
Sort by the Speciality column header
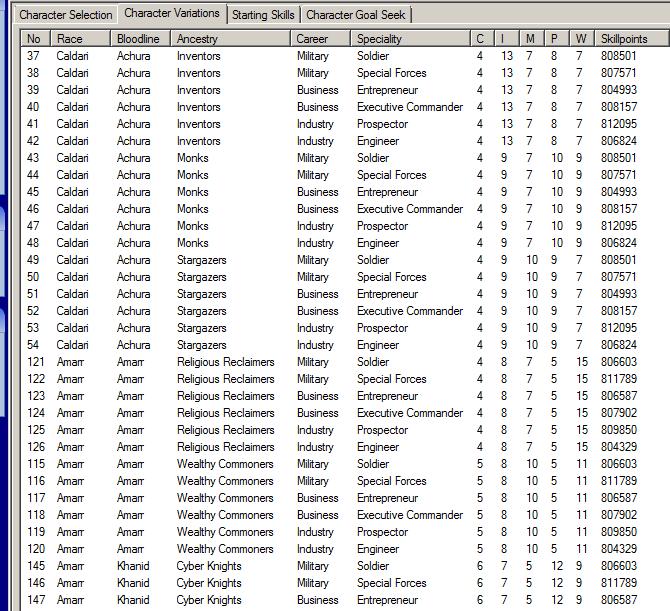click(411, 38)
